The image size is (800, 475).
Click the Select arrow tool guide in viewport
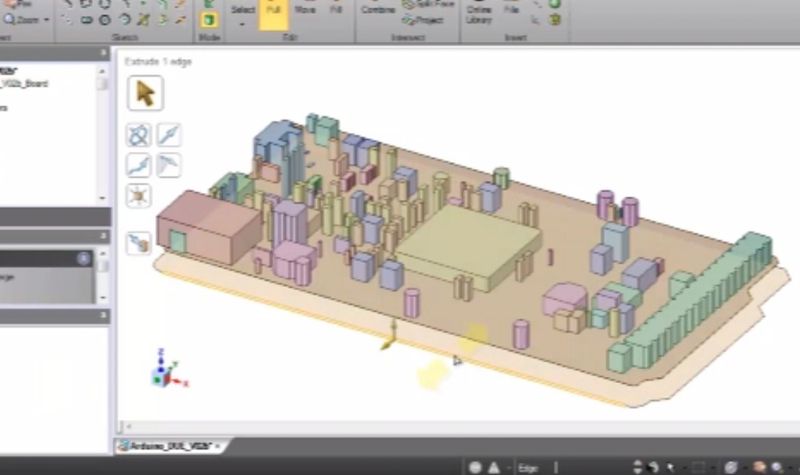coord(145,93)
